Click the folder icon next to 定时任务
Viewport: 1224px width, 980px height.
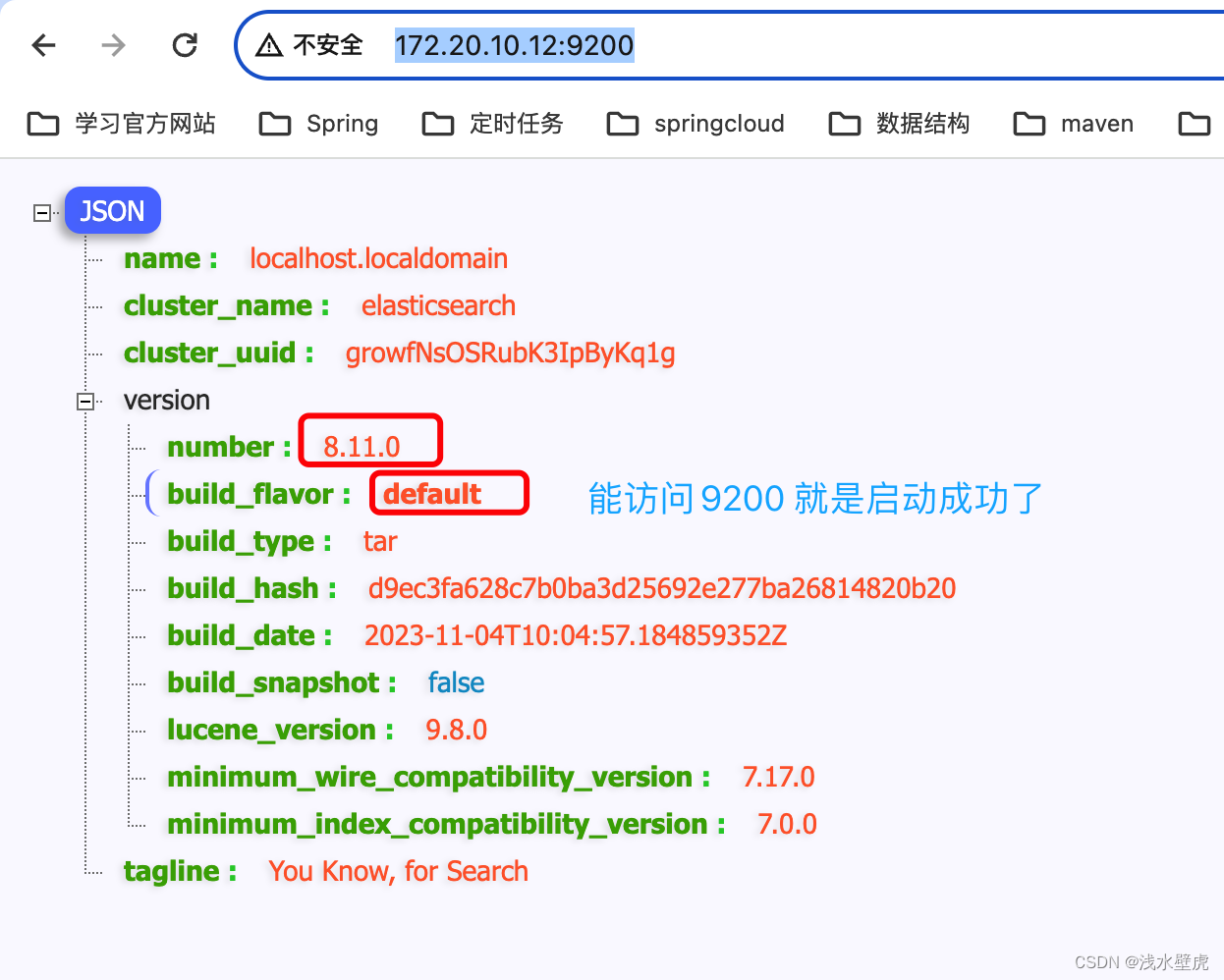tap(438, 124)
